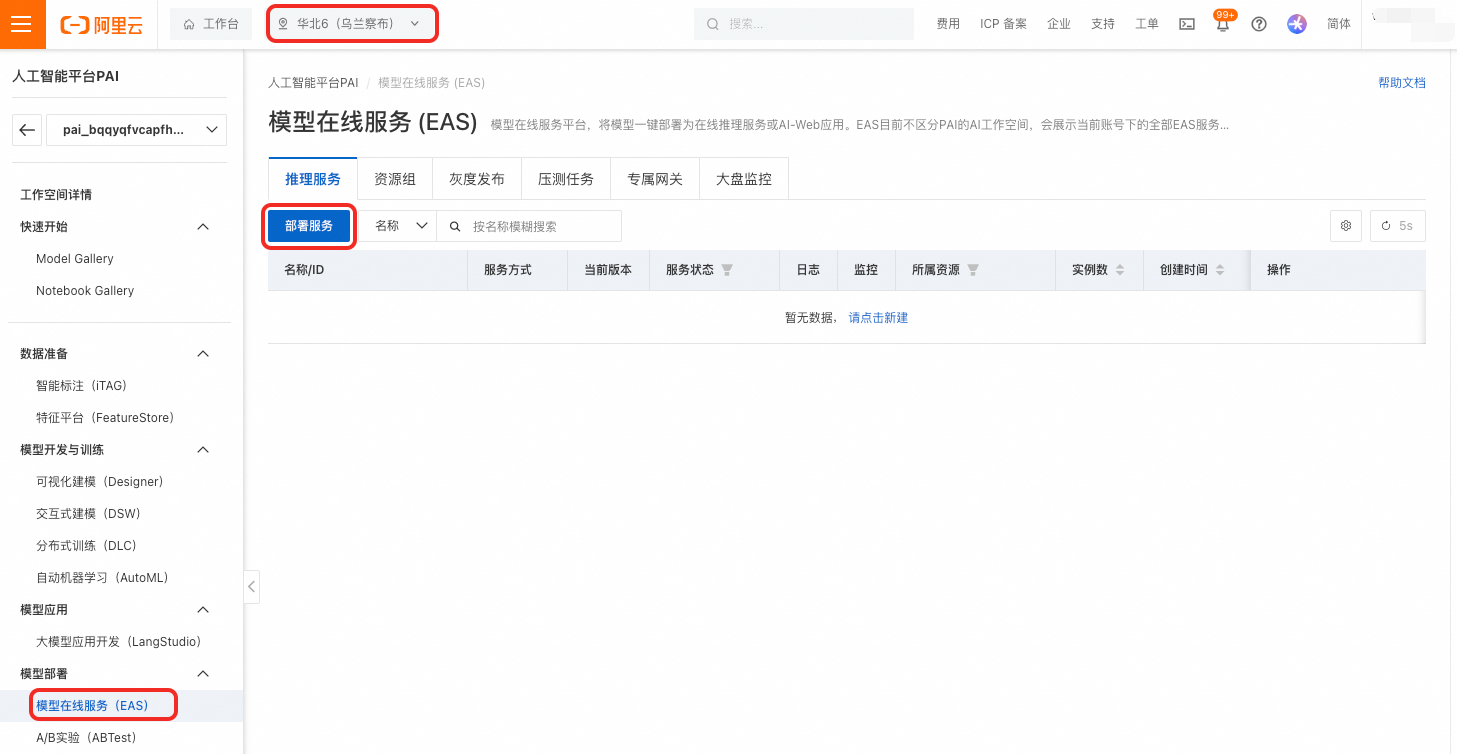Select model online service EAS in sidebar
The height and width of the screenshot is (754, 1457).
pos(92,706)
